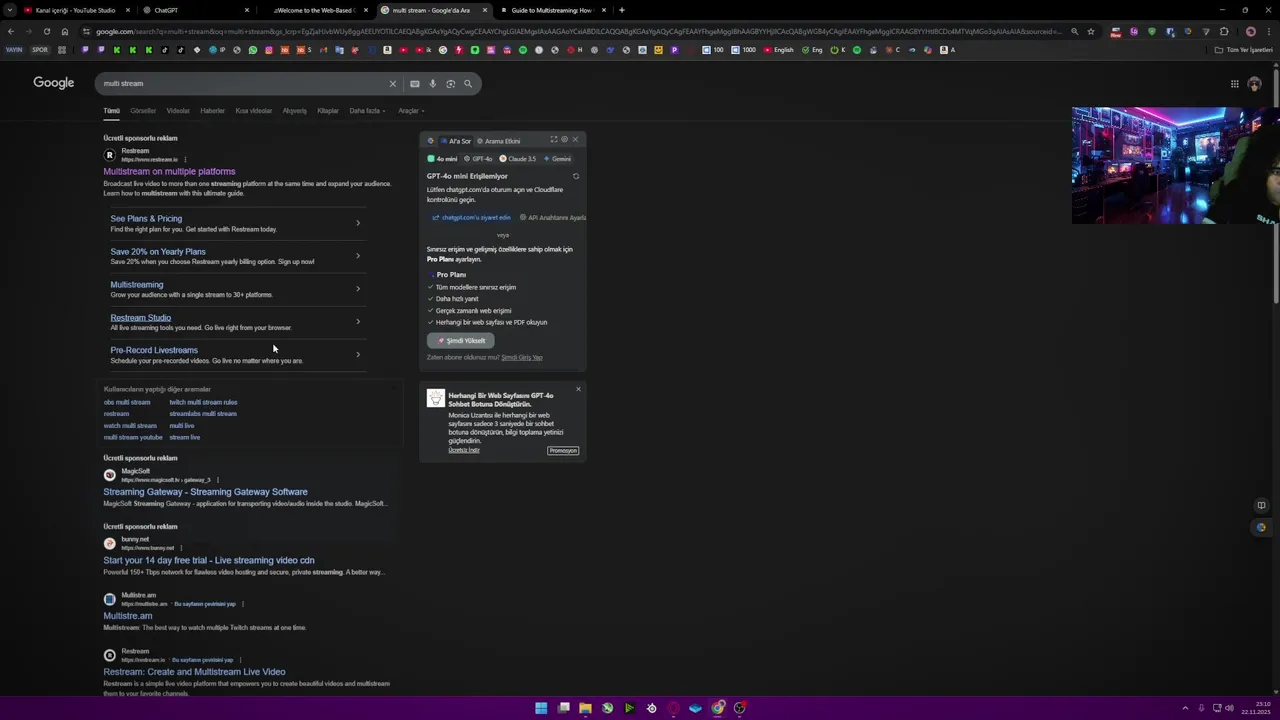Open the tab search dropdown arrow
This screenshot has height=720, width=1280.
[x=10, y=10]
